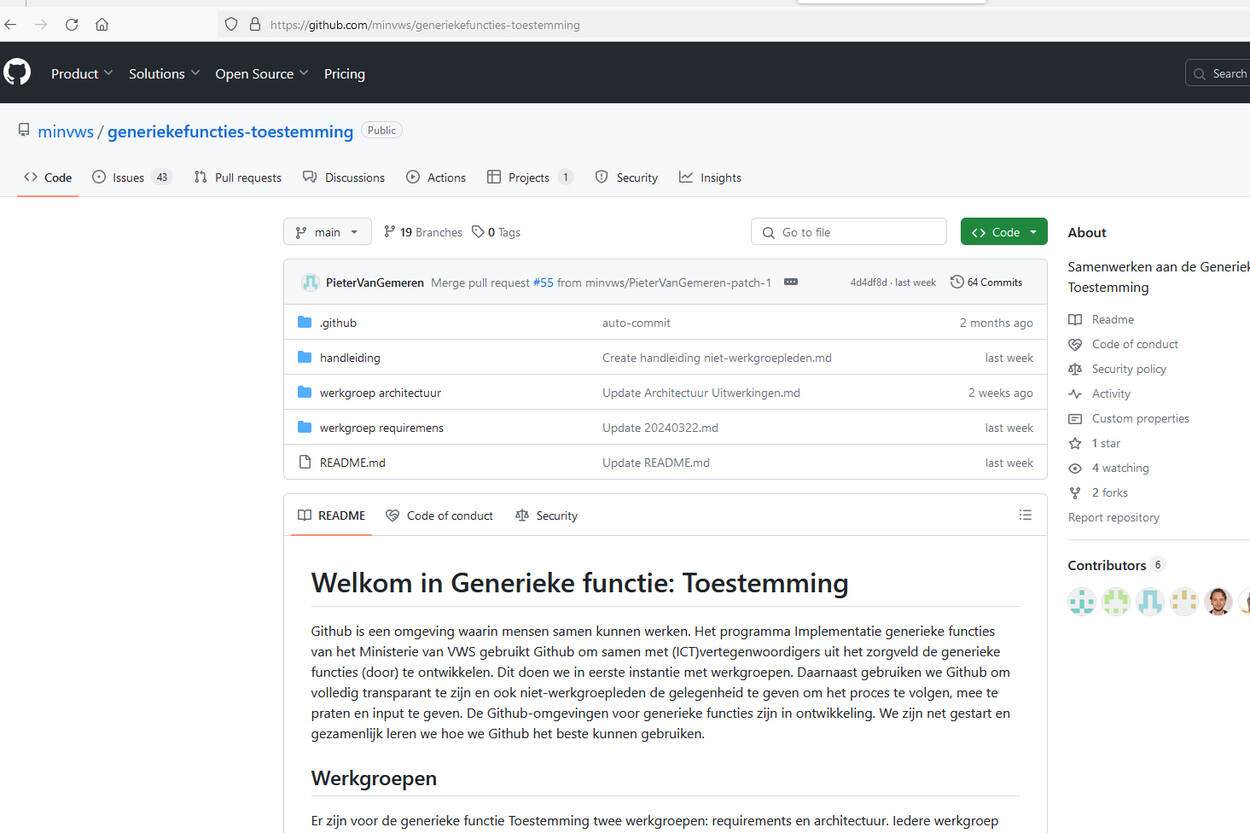
Task: Go back with the browser back arrow
Action: tap(10, 24)
